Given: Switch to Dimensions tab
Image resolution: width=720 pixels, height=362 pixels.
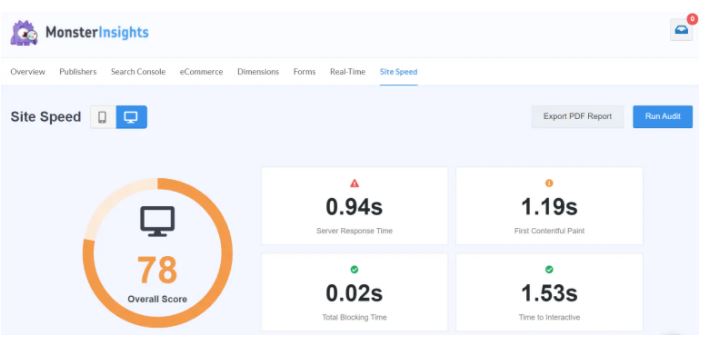Looking at the screenshot, I should (258, 72).
